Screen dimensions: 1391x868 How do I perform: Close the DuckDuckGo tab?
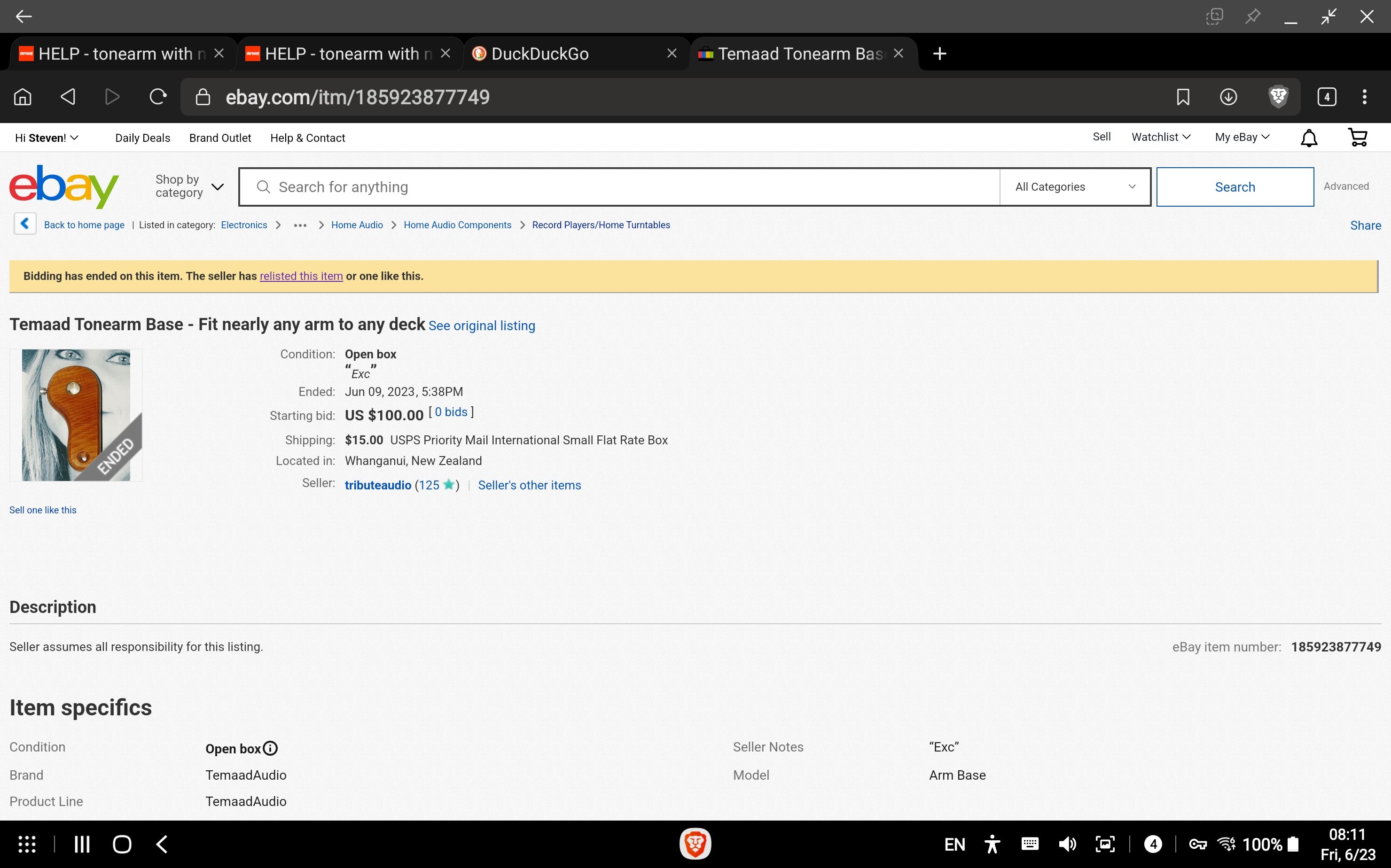pos(672,54)
